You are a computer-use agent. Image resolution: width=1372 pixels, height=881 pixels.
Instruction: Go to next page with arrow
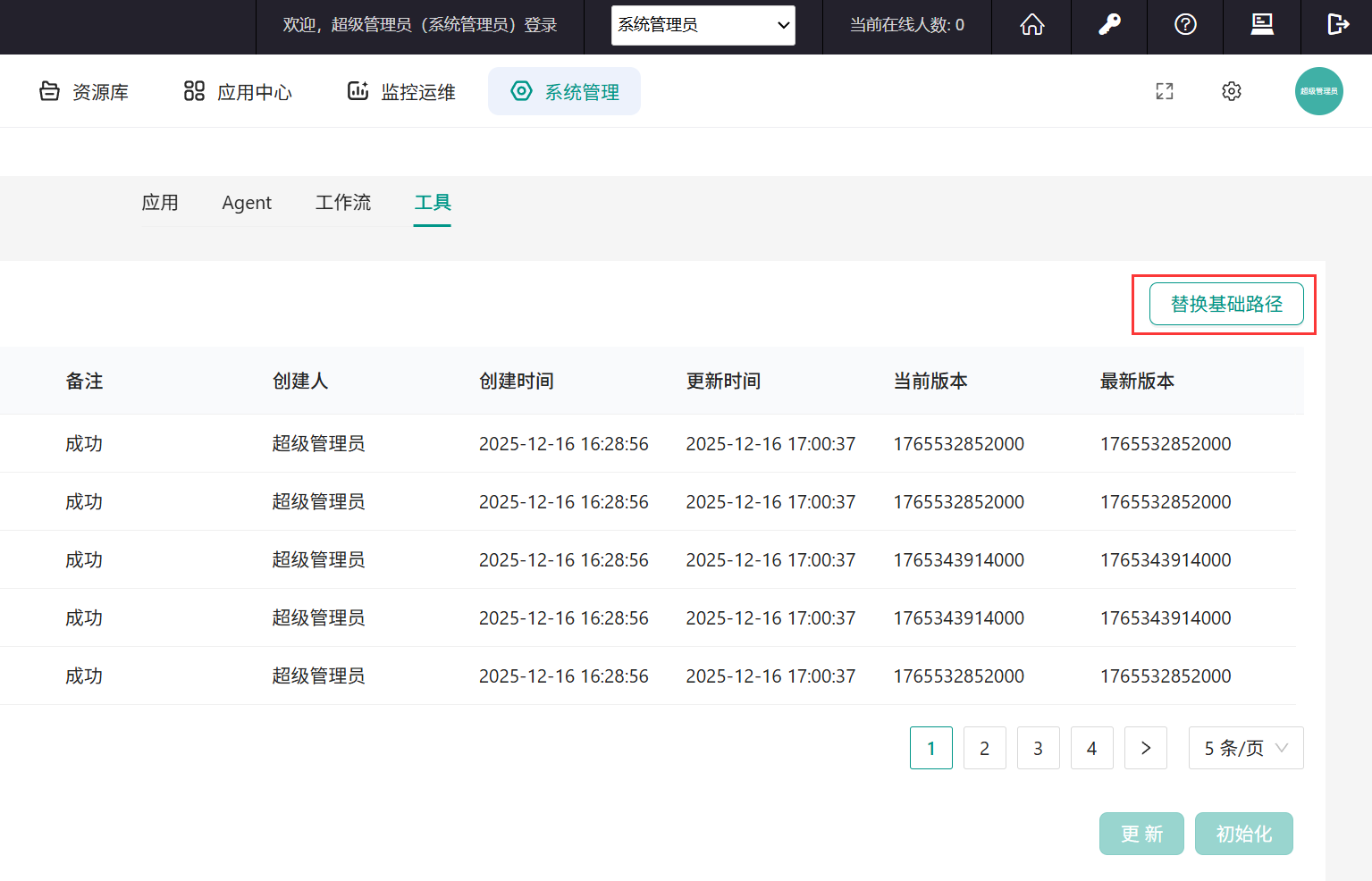1145,748
